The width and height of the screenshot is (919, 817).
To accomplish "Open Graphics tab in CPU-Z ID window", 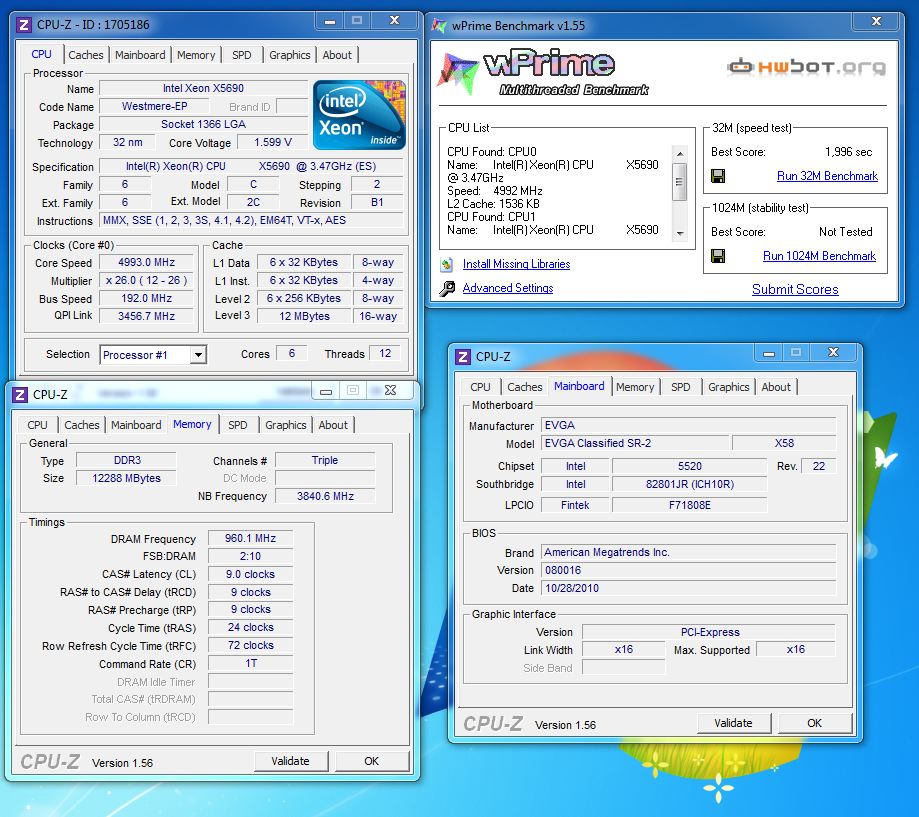I will point(290,55).
